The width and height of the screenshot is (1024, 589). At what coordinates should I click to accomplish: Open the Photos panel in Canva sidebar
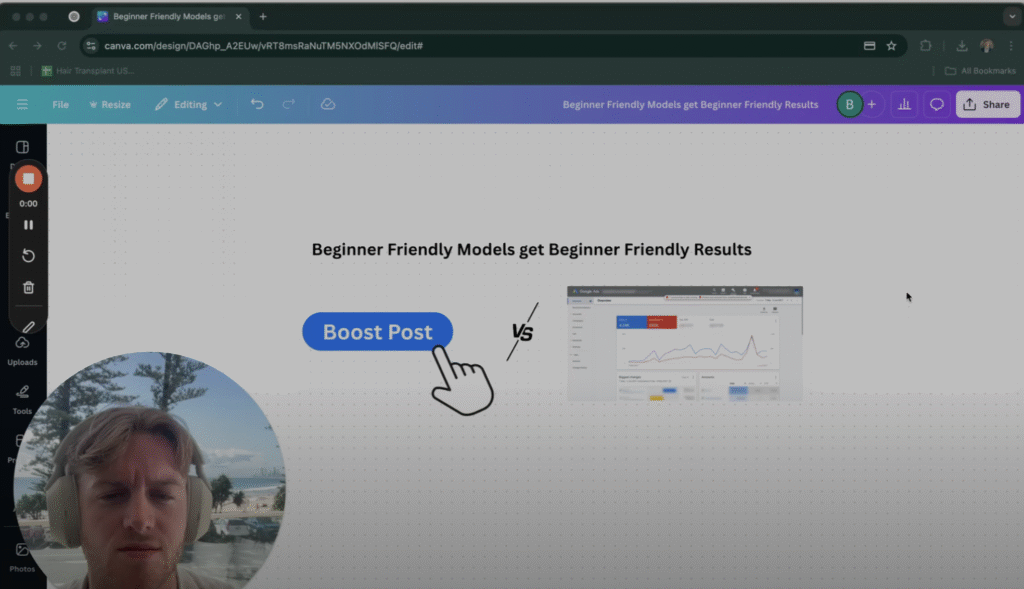click(23, 556)
